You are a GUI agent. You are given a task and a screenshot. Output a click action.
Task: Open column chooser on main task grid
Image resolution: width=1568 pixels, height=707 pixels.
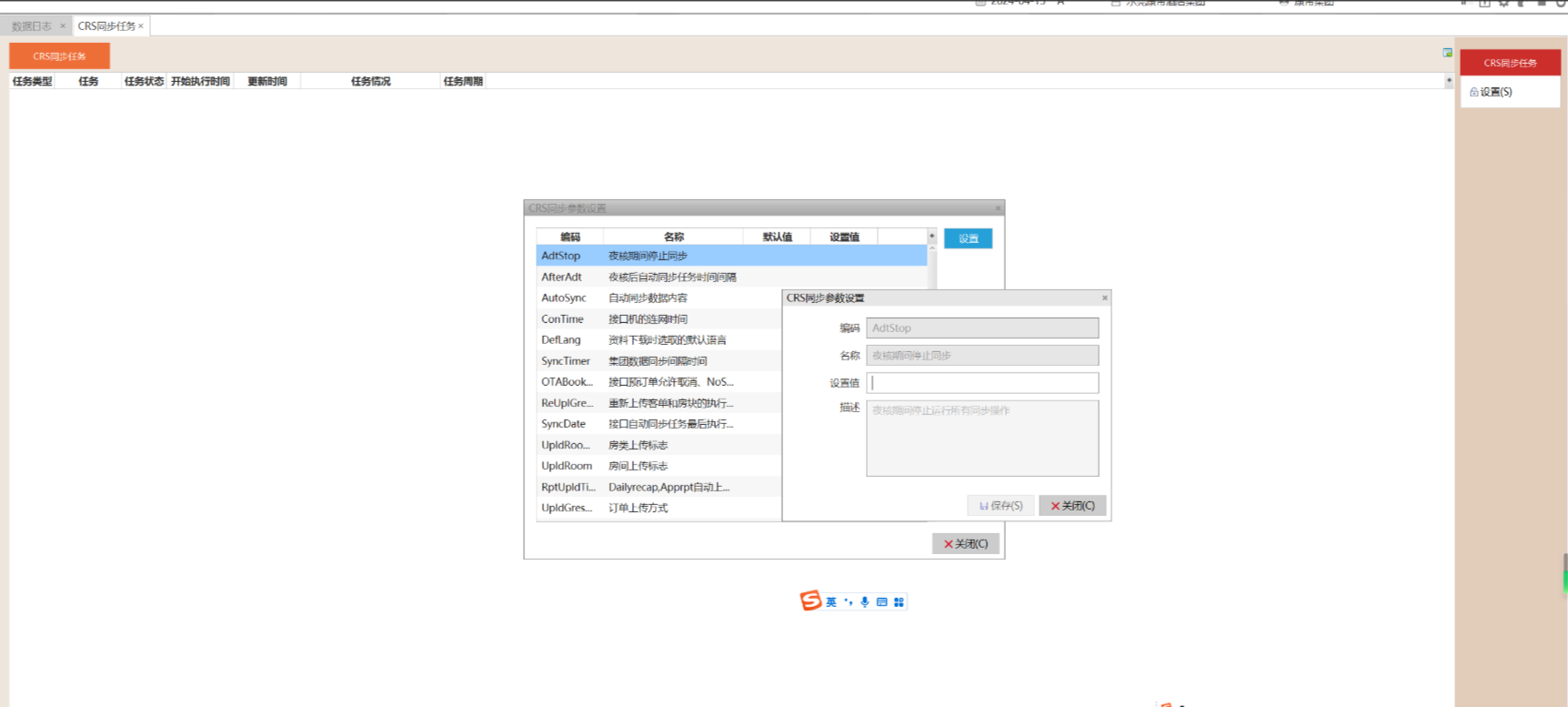click(x=1449, y=81)
